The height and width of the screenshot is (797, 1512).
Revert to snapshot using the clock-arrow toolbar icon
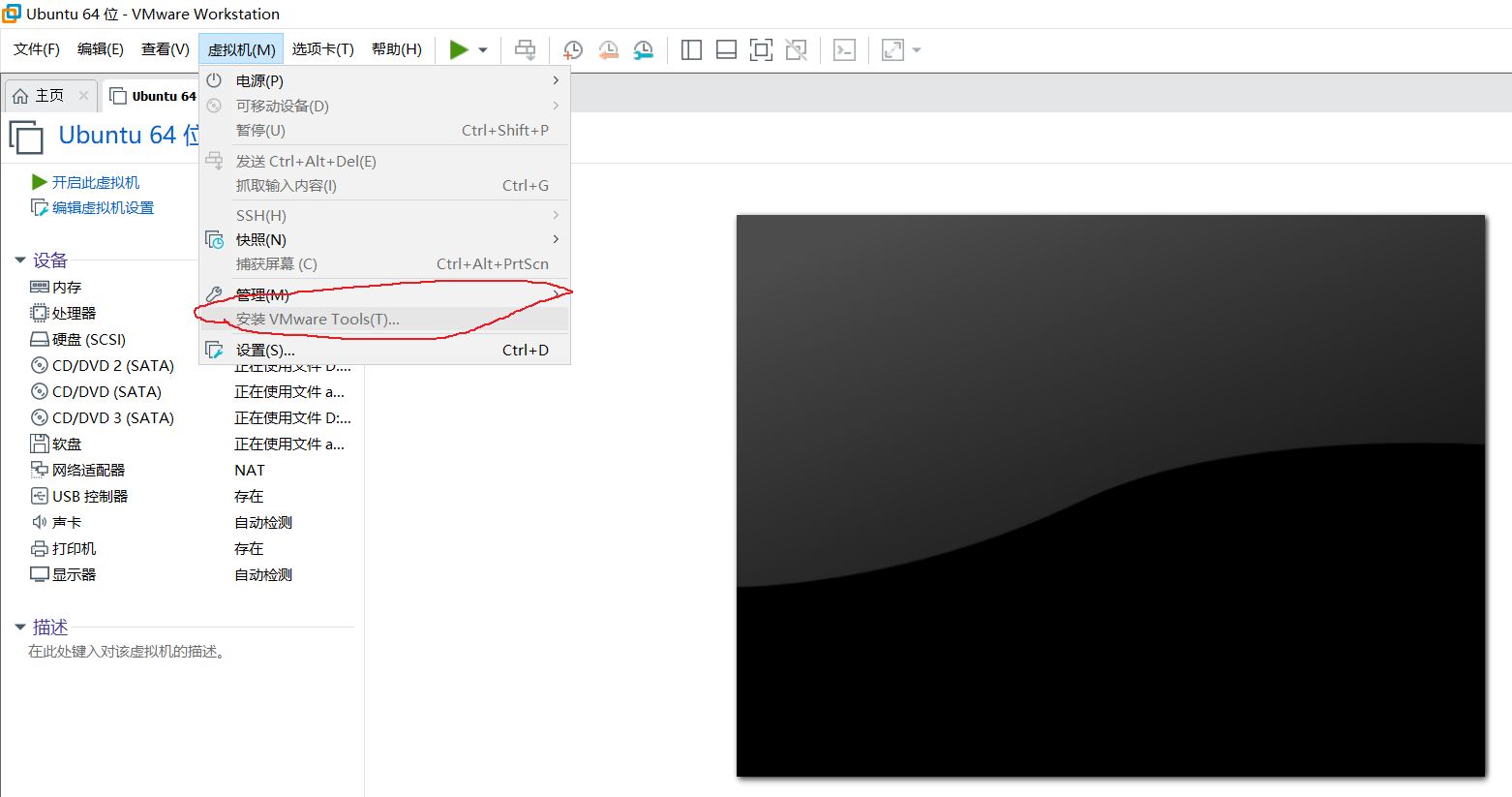point(608,49)
